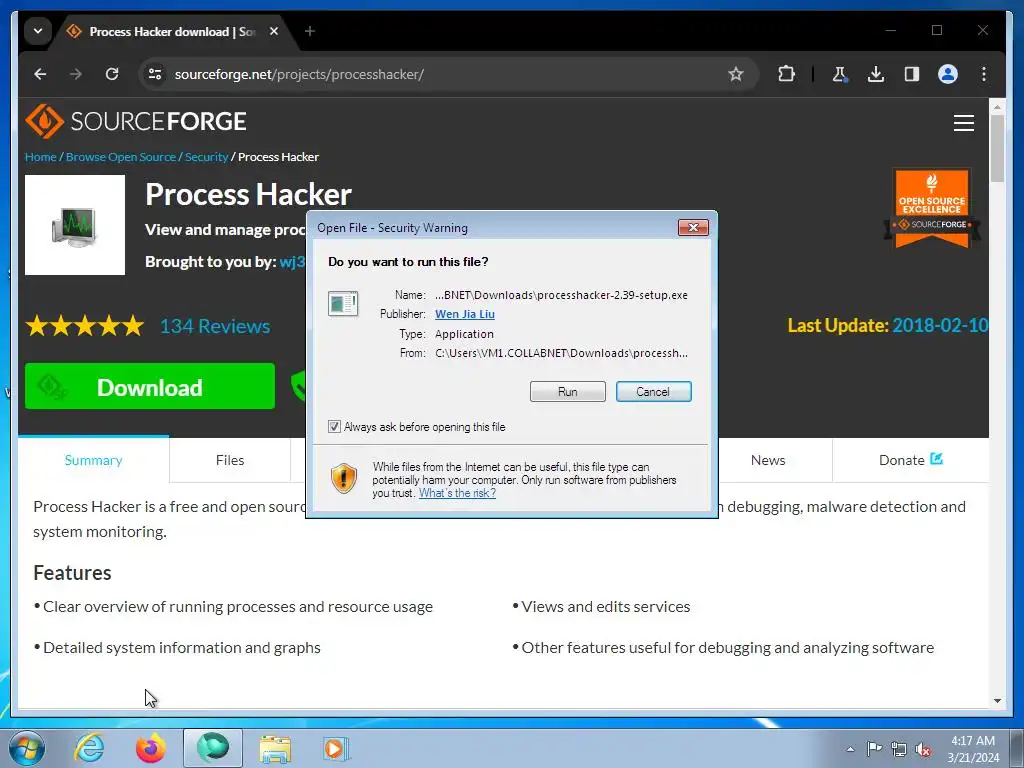
Task: Reload the SourceForge page
Action: (x=112, y=74)
